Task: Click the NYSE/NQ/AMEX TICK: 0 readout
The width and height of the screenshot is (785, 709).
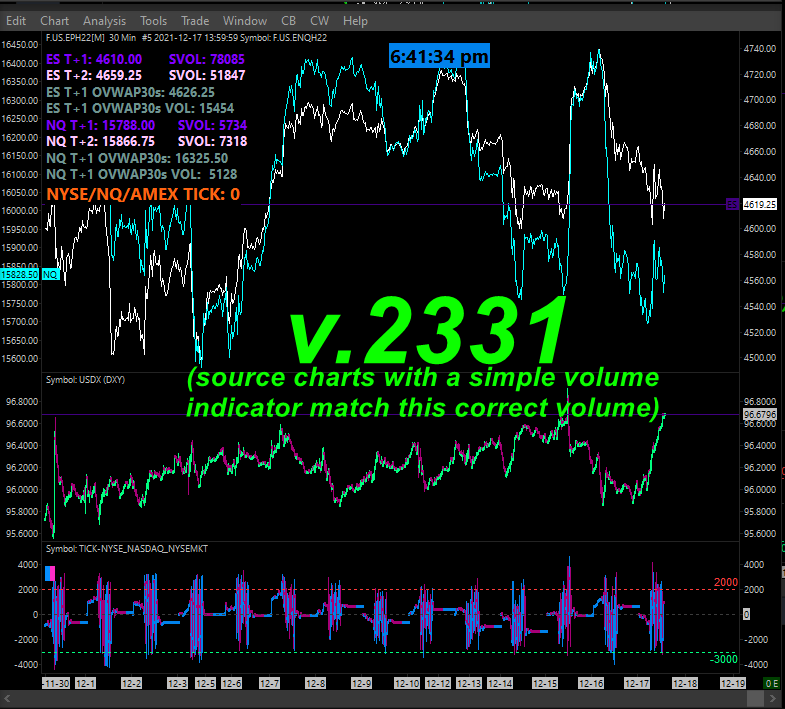Action: tap(143, 194)
